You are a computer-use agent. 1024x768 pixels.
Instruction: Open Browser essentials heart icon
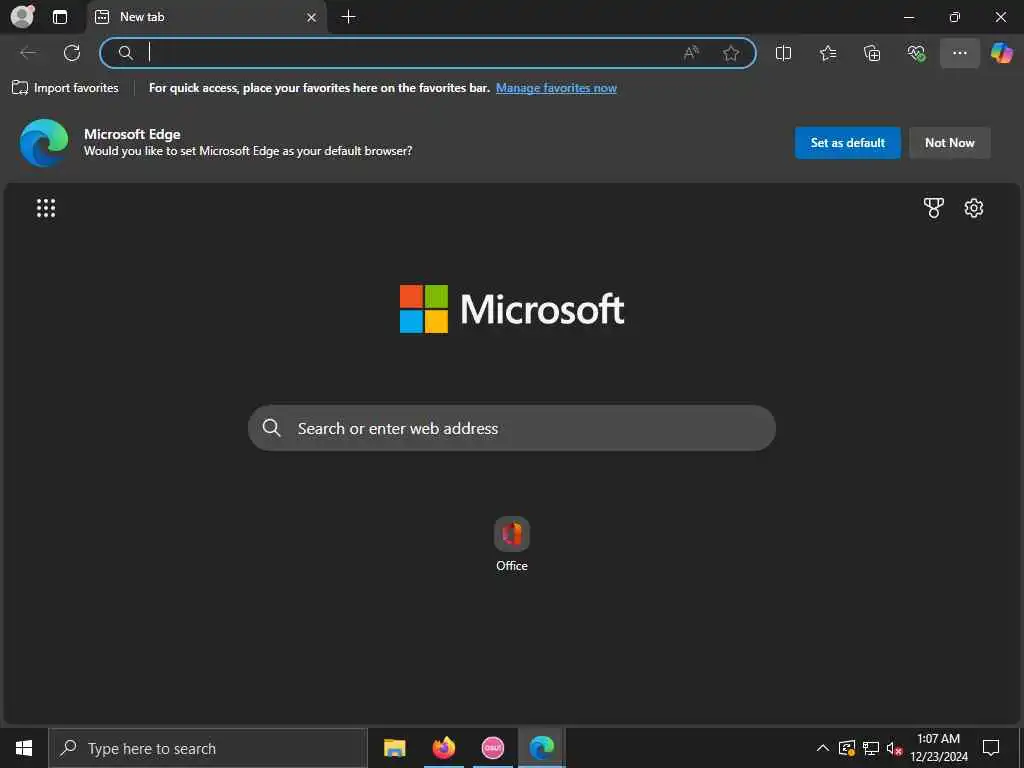916,53
